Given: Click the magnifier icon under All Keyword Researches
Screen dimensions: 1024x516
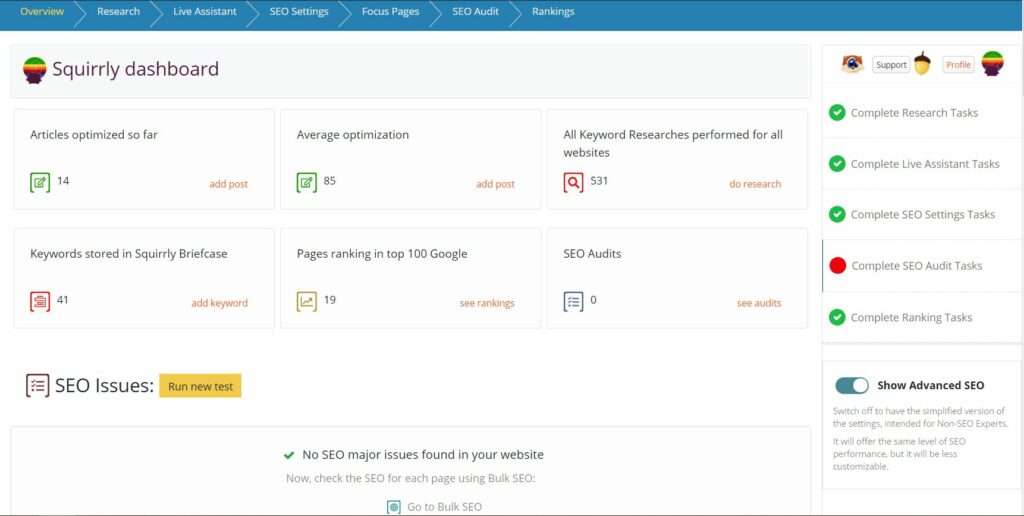Looking at the screenshot, I should (573, 182).
